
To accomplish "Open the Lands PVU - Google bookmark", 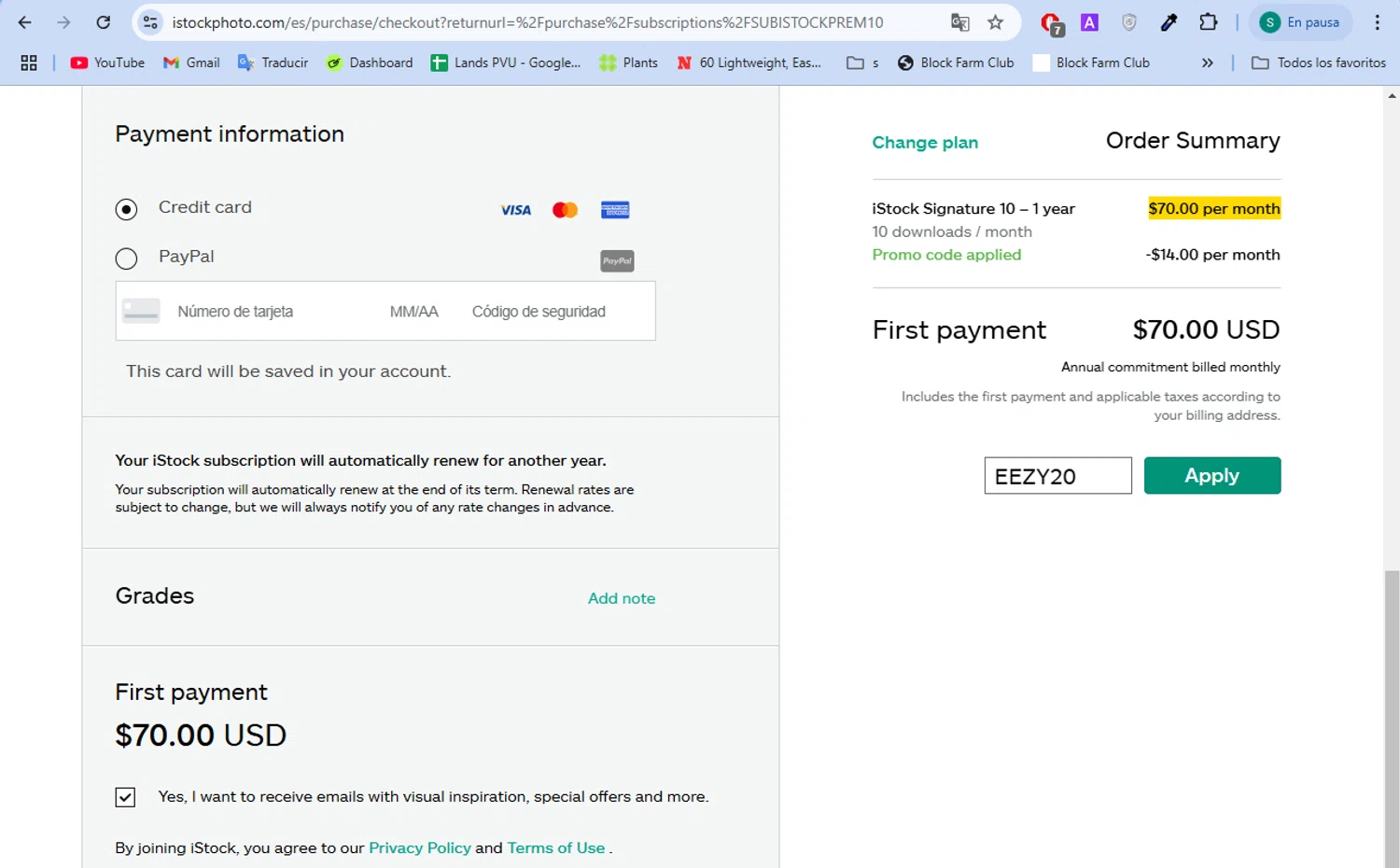I will [506, 63].
